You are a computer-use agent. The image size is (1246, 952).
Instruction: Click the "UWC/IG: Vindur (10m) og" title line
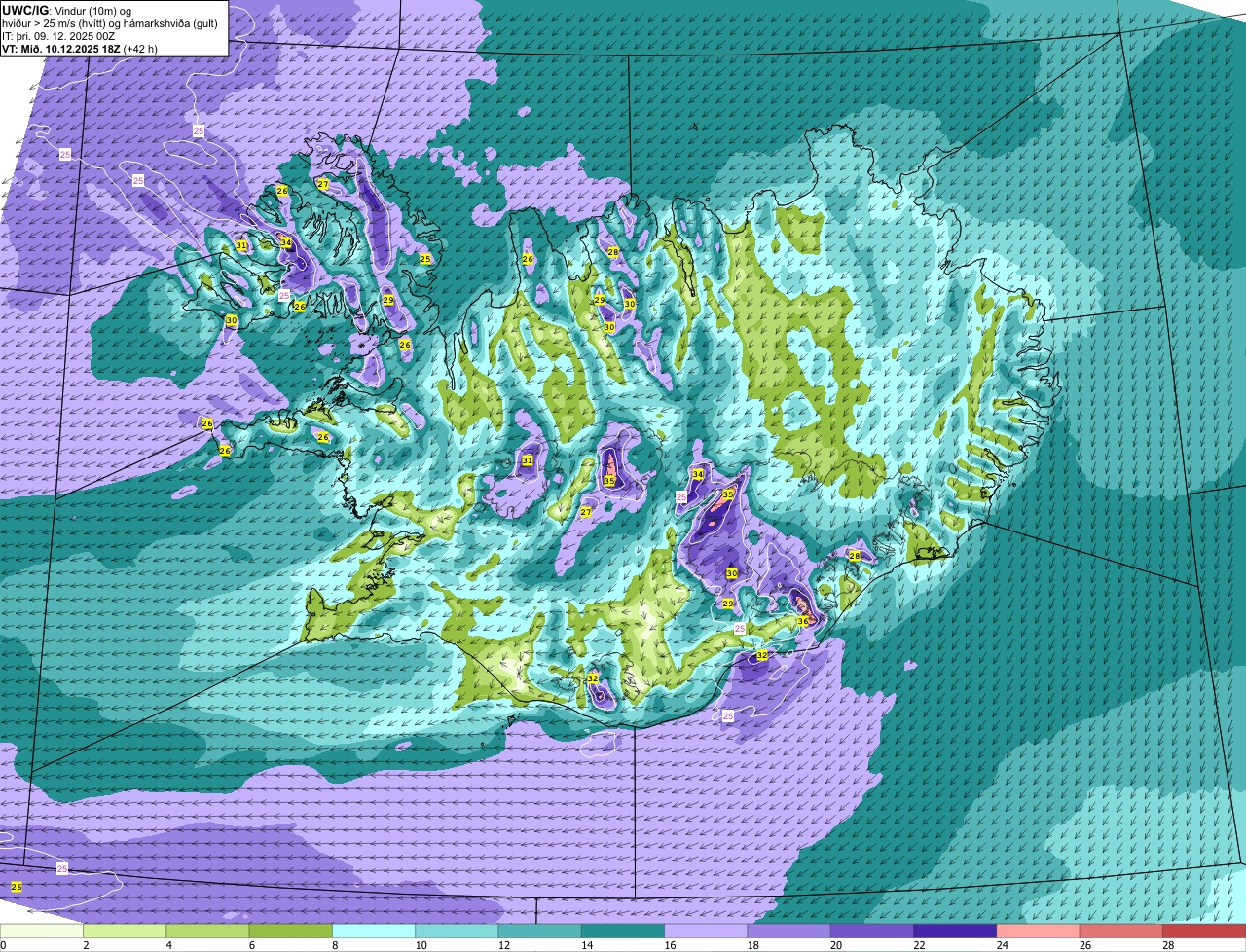pyautogui.click(x=66, y=10)
